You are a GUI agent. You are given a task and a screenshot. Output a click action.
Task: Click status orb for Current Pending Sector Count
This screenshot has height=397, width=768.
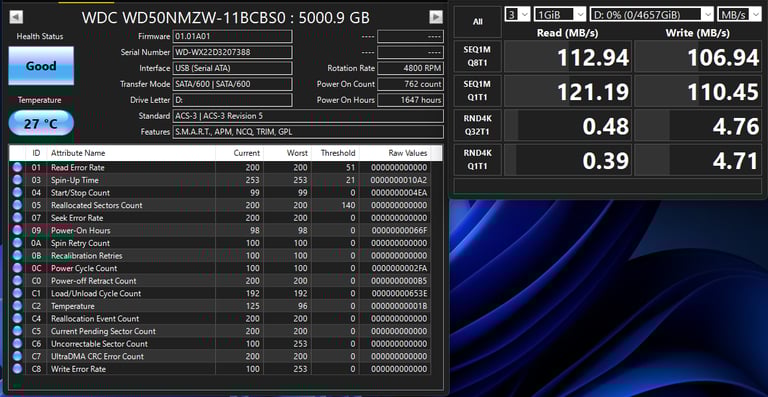coord(18,331)
